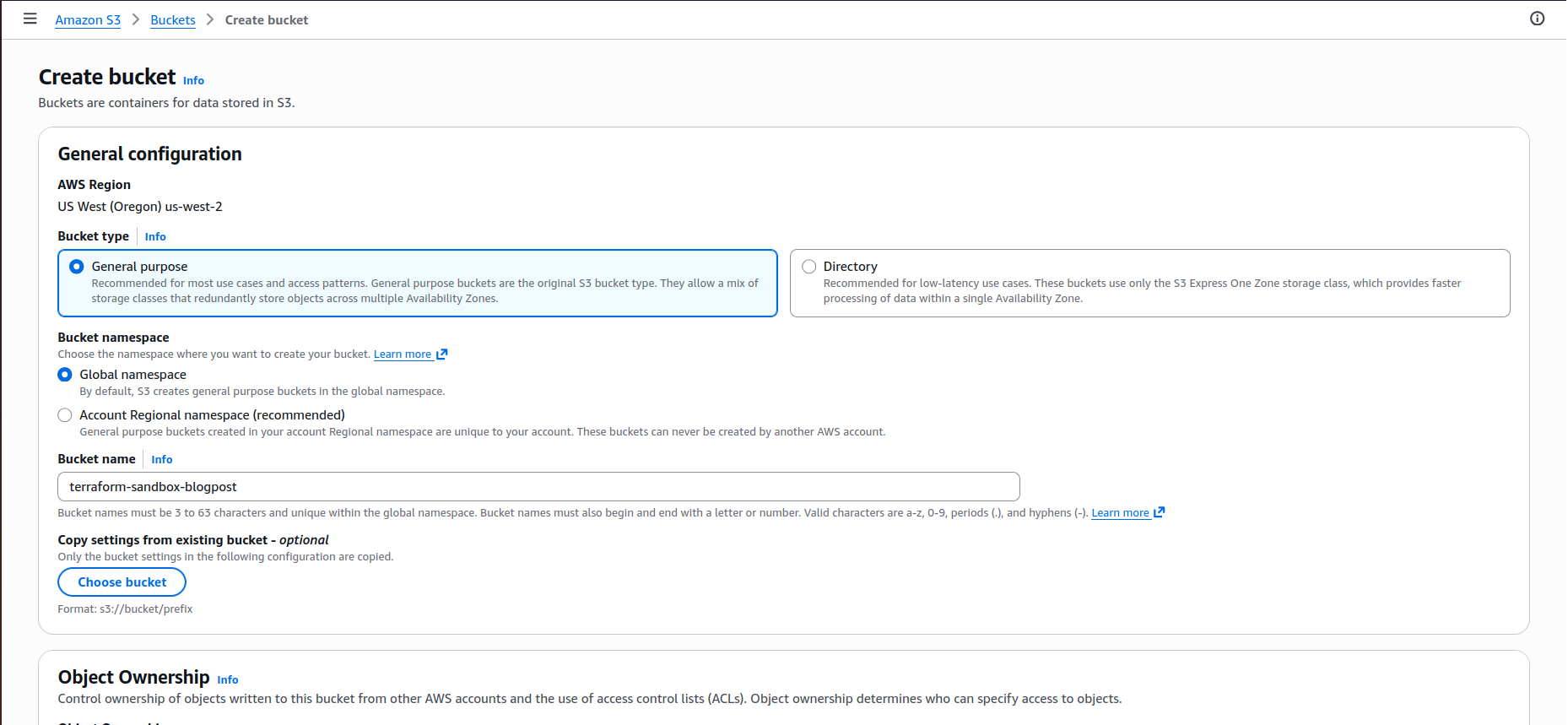Open Info link beside Bucket name
This screenshot has height=725, width=1568.
click(x=162, y=460)
